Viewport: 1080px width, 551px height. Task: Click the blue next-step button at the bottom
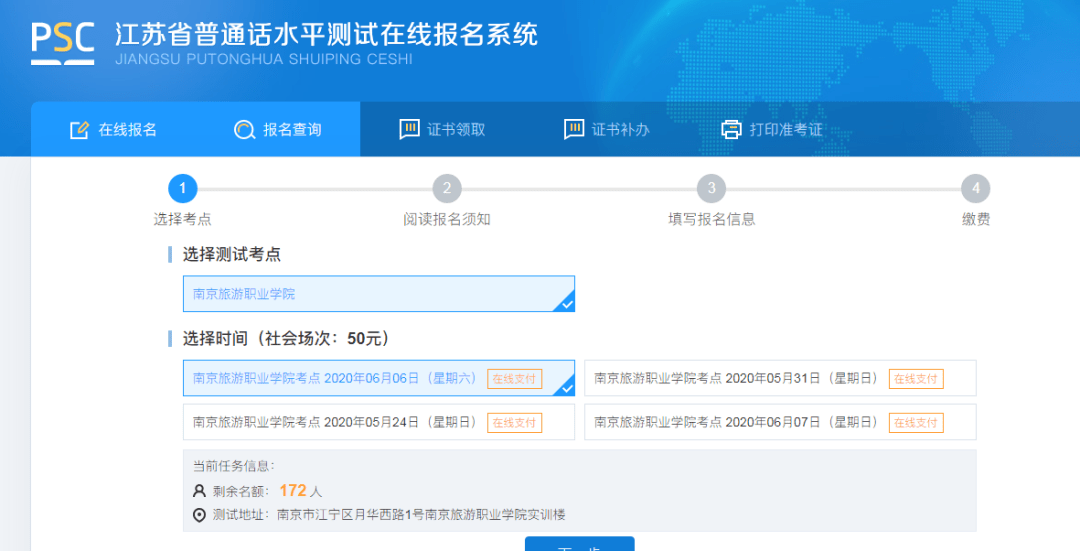(x=579, y=544)
